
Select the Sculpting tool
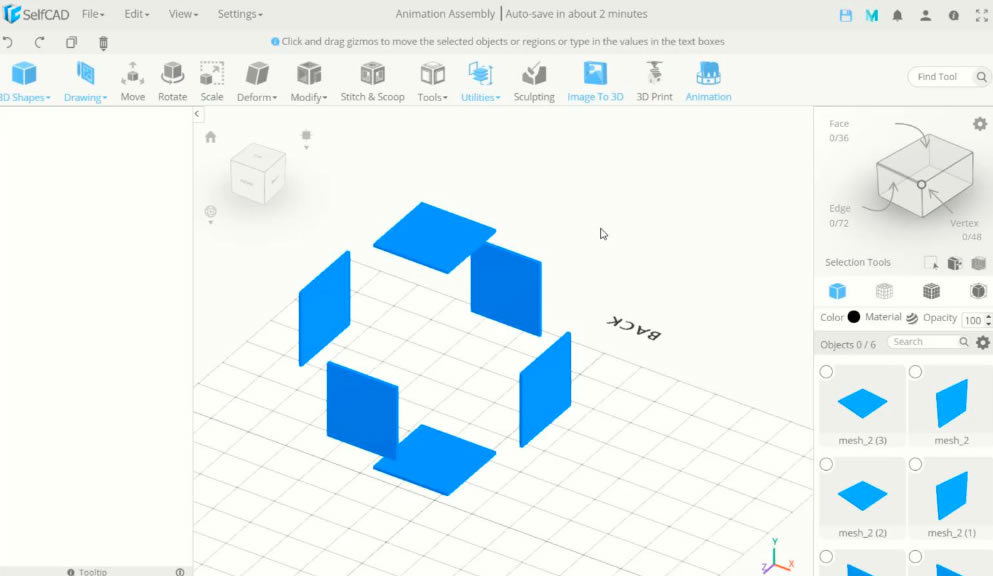[534, 81]
